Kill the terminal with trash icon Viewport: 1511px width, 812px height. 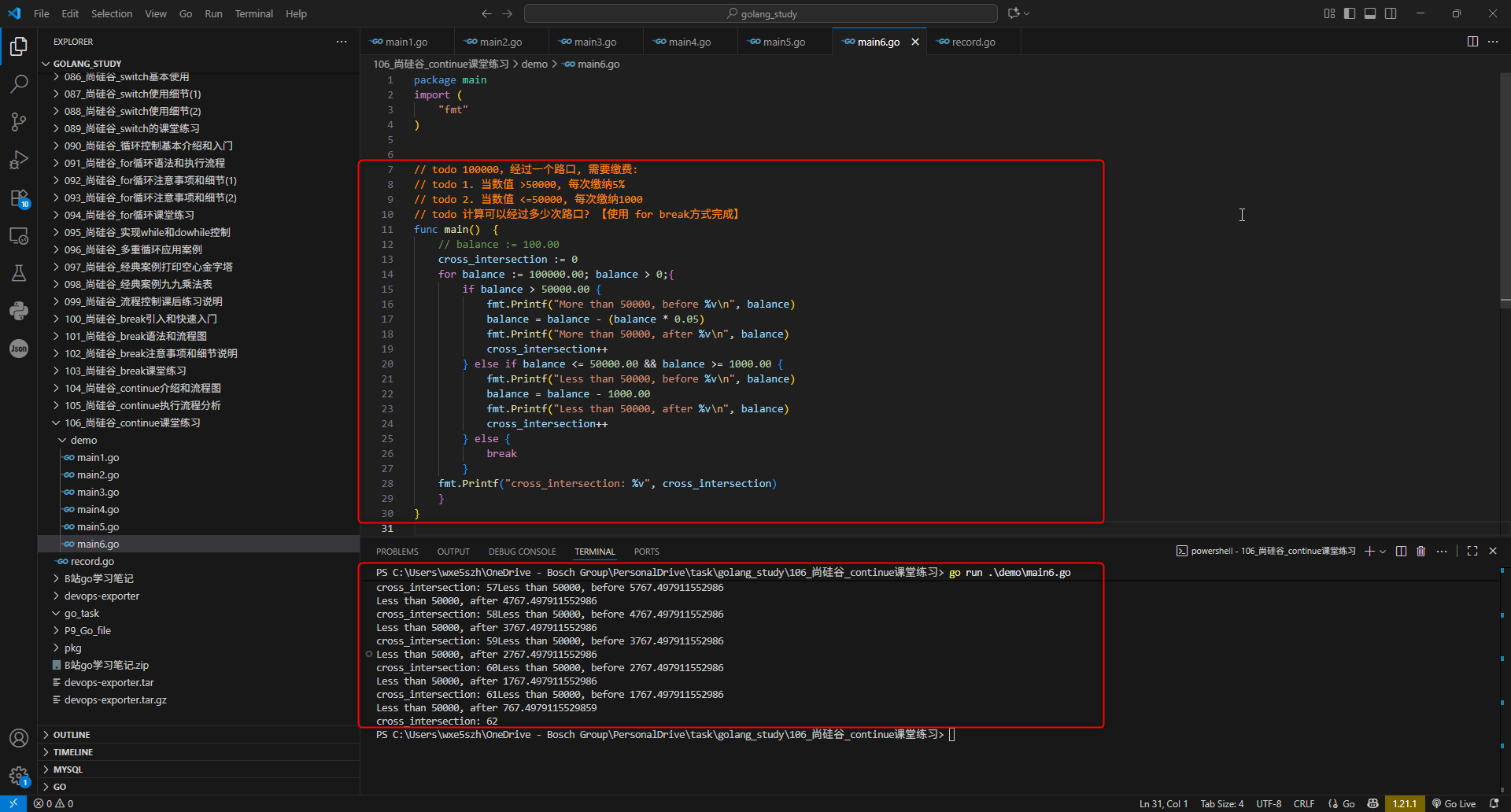click(1421, 552)
